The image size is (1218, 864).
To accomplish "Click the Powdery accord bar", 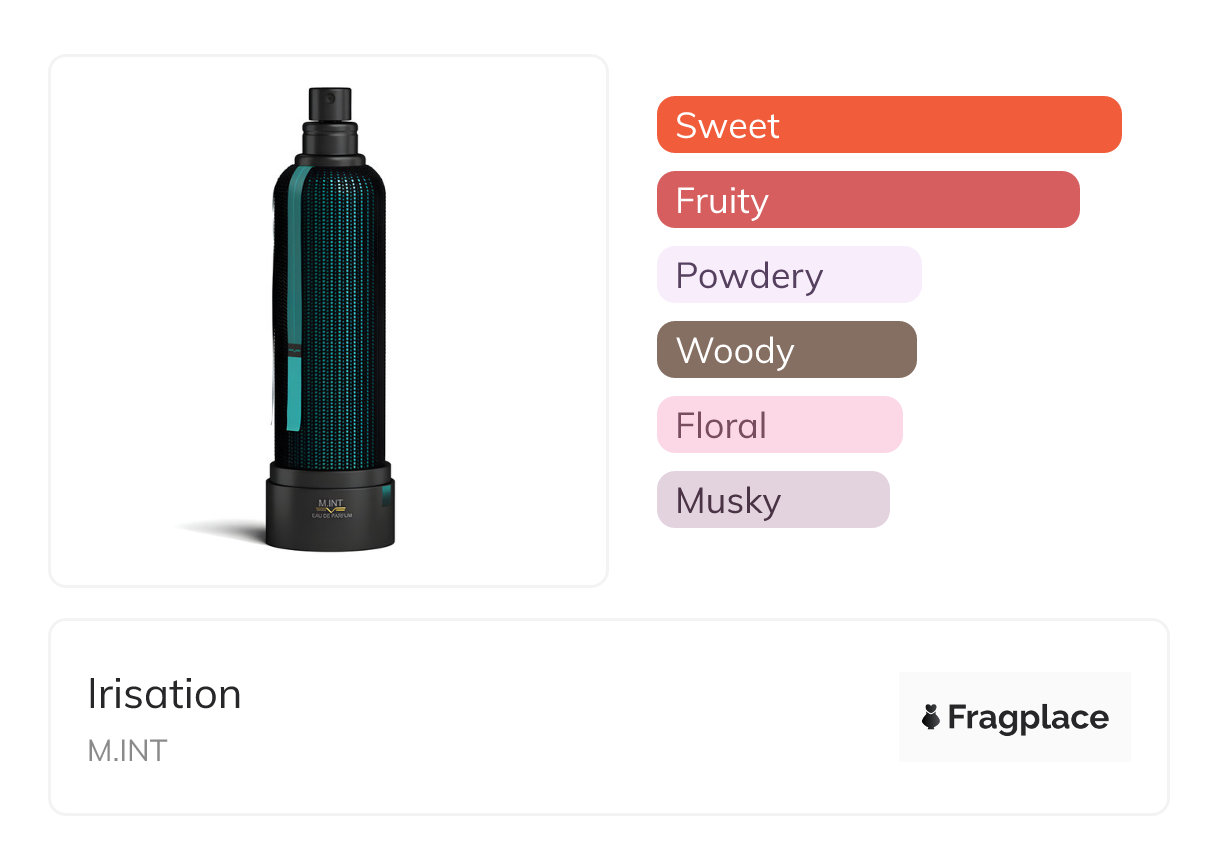I will 788,275.
